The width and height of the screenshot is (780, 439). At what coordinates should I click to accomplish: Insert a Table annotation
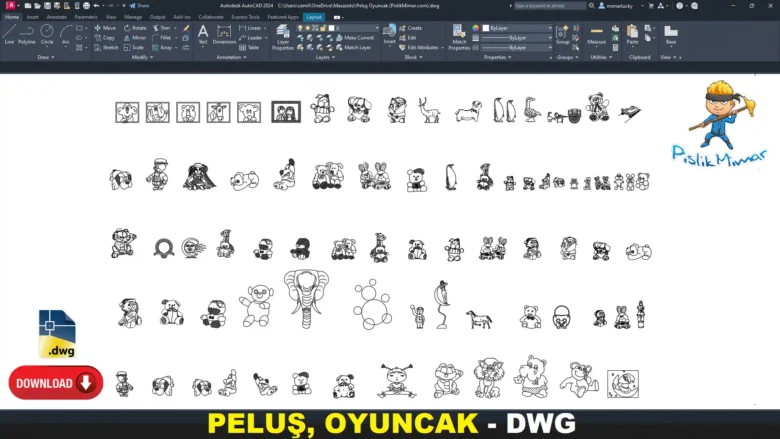[249, 48]
